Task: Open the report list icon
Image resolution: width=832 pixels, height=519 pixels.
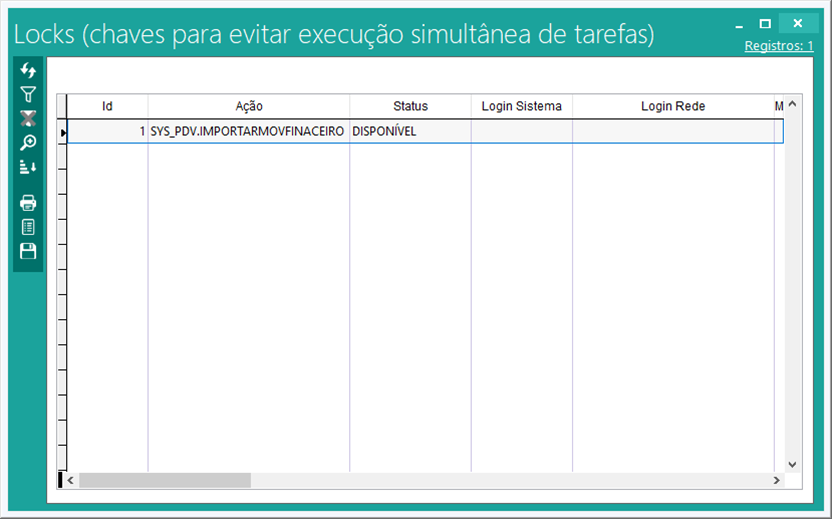Action: (28, 227)
